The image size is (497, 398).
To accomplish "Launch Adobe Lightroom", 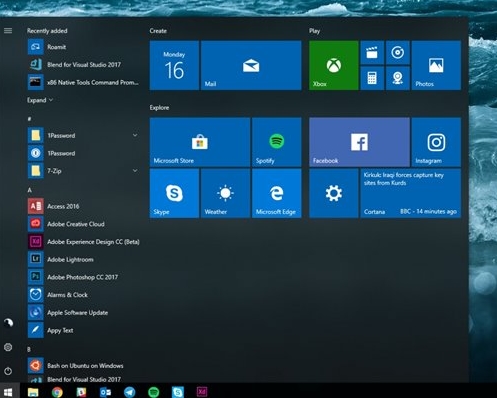I will coord(83,259).
